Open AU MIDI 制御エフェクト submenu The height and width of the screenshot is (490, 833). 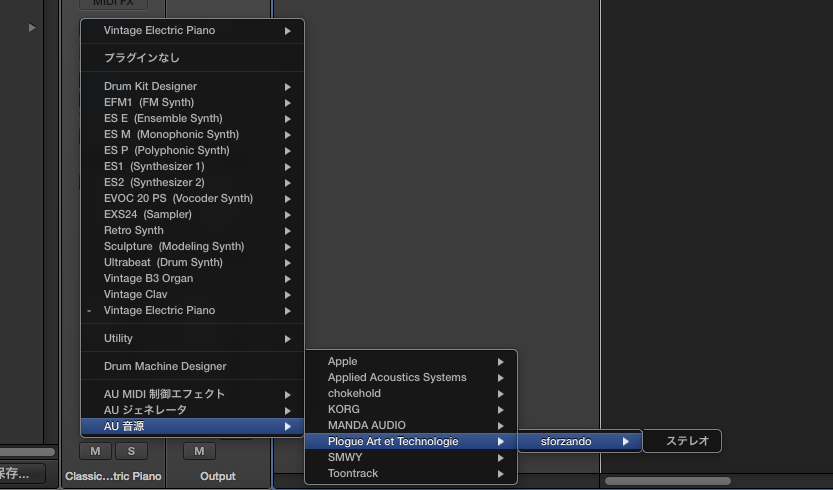click(x=192, y=394)
